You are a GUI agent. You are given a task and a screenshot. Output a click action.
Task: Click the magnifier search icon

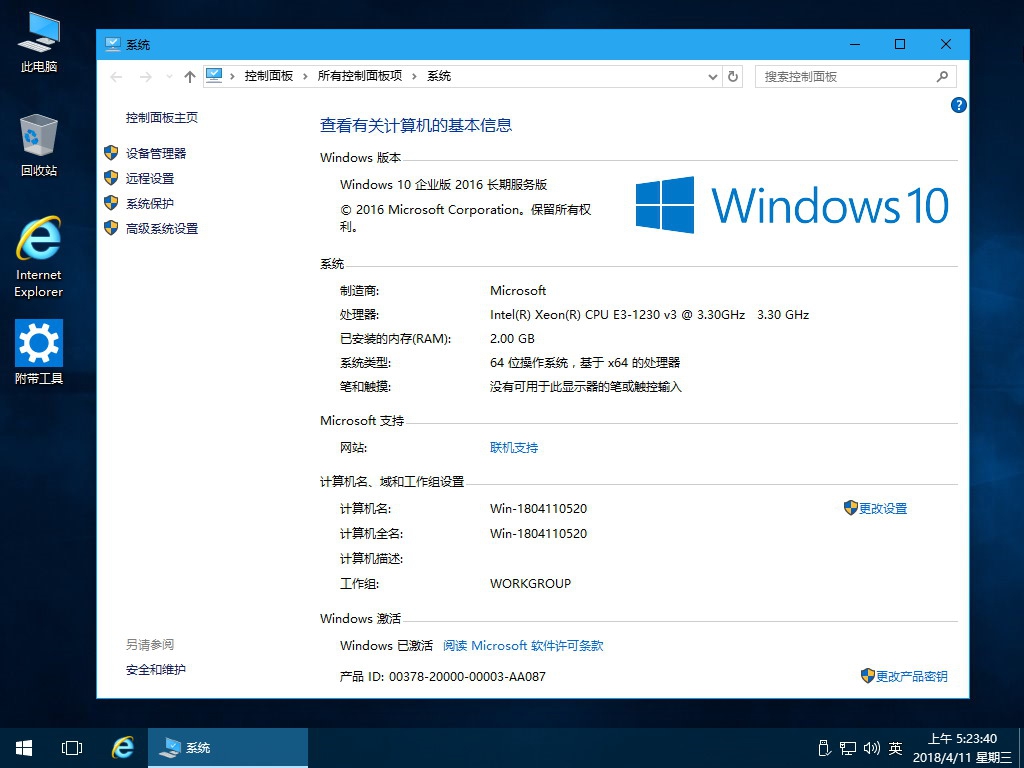click(x=942, y=77)
